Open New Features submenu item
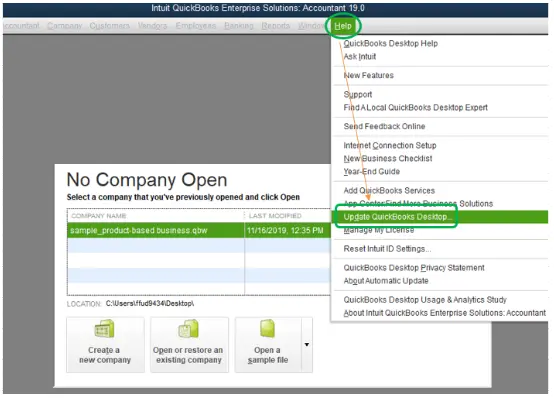Screen dimensions: 554x398 (369, 75)
